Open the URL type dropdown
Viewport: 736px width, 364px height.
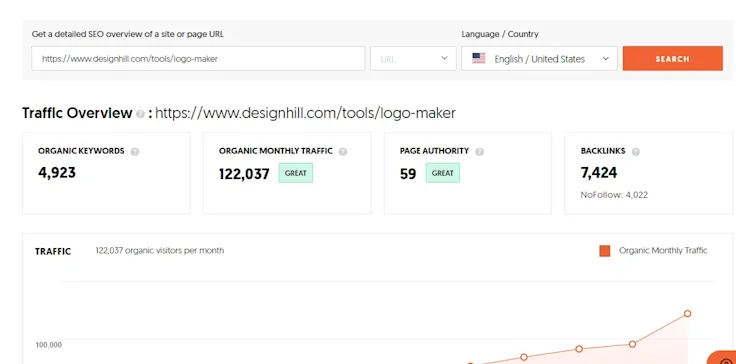click(x=413, y=58)
